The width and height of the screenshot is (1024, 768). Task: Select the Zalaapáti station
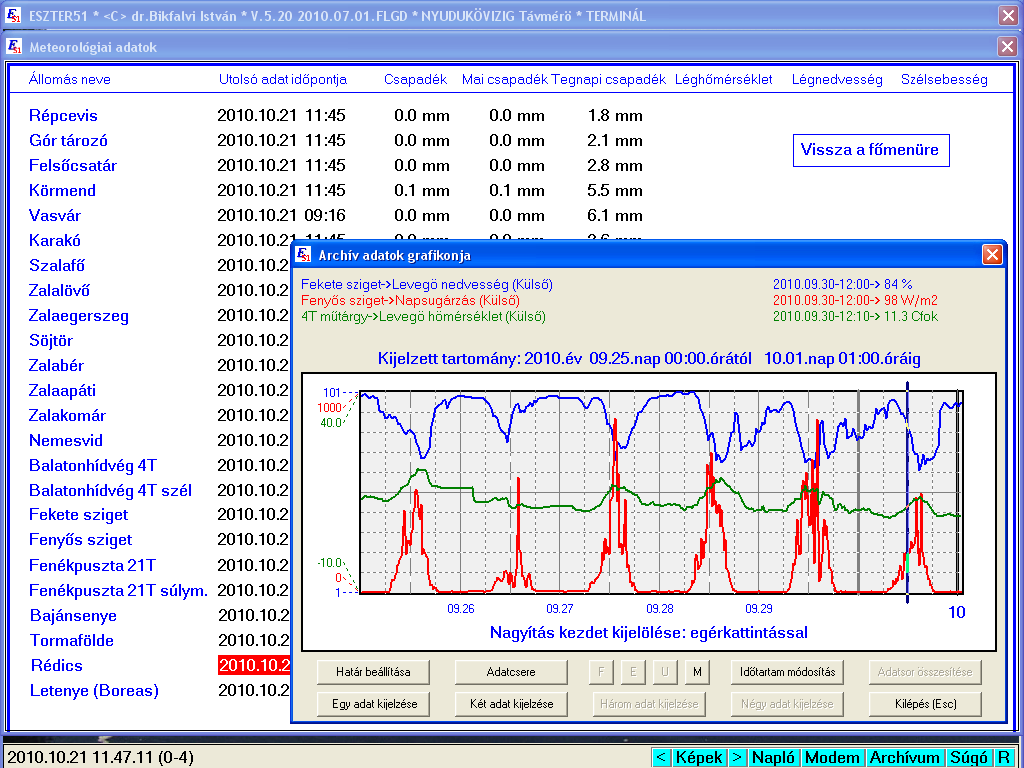click(62, 391)
